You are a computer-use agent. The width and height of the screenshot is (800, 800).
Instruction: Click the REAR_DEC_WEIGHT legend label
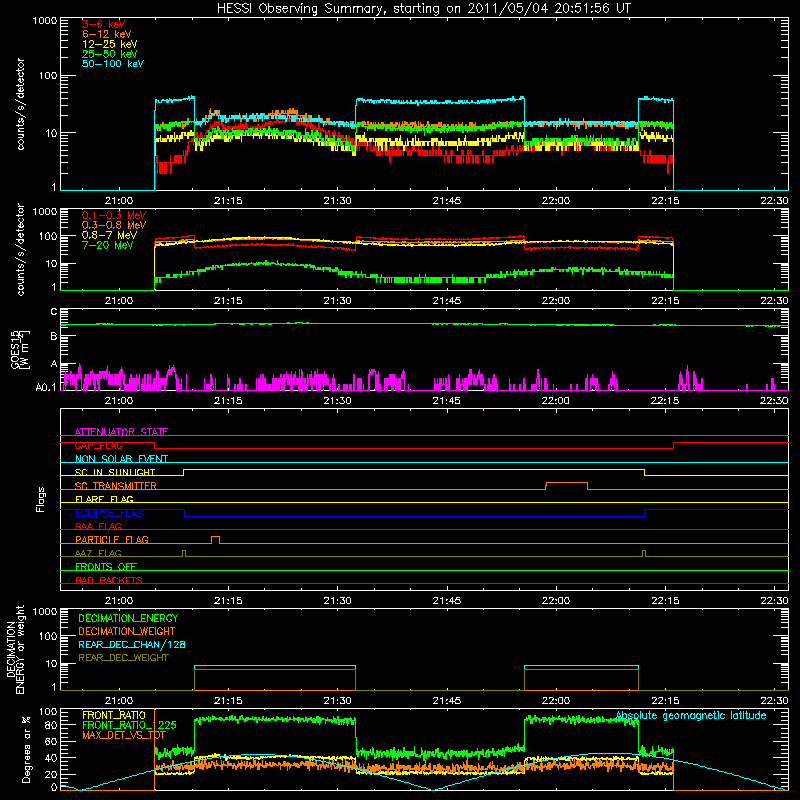coord(123,658)
